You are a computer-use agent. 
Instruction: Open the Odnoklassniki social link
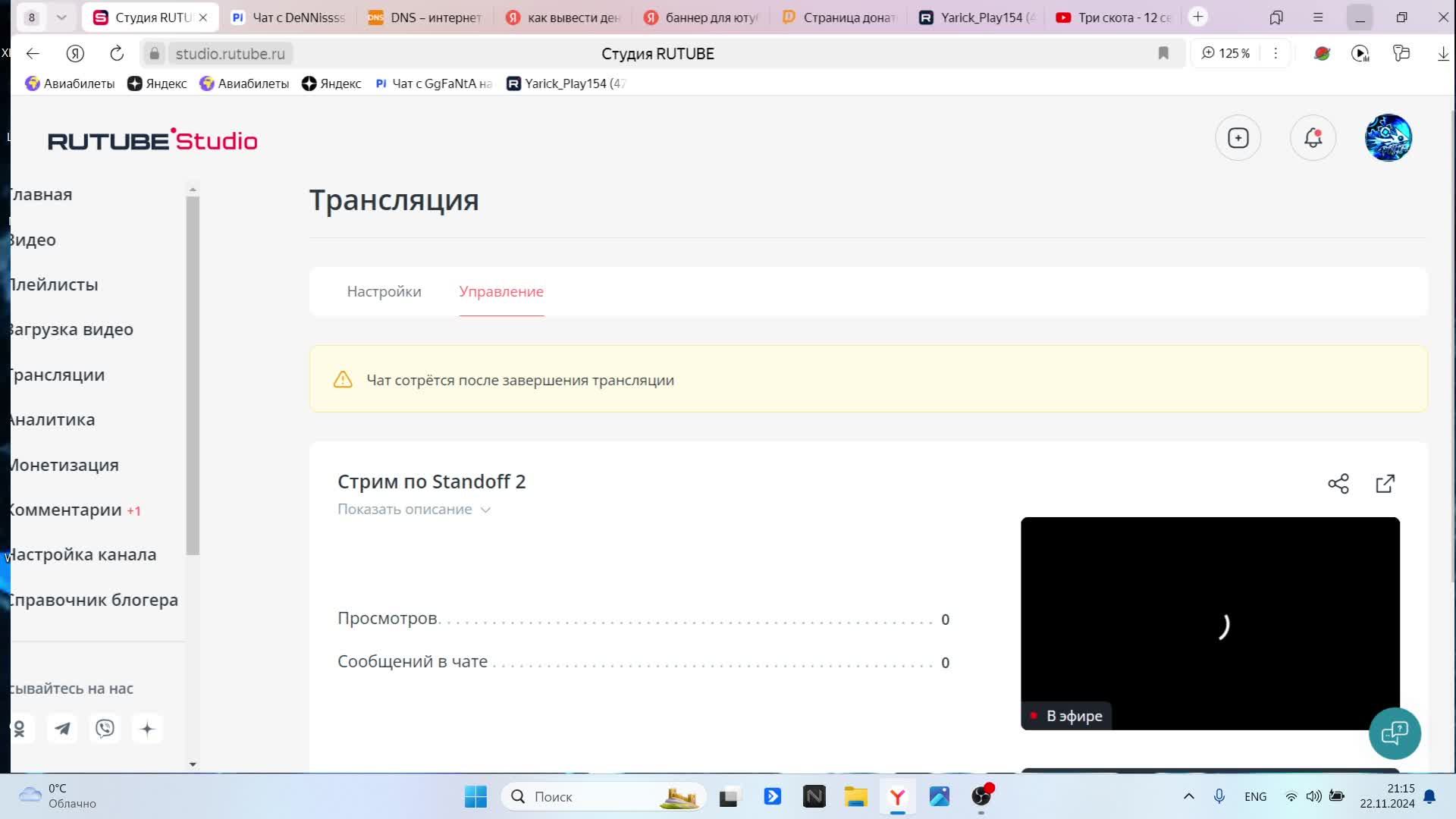[x=20, y=729]
